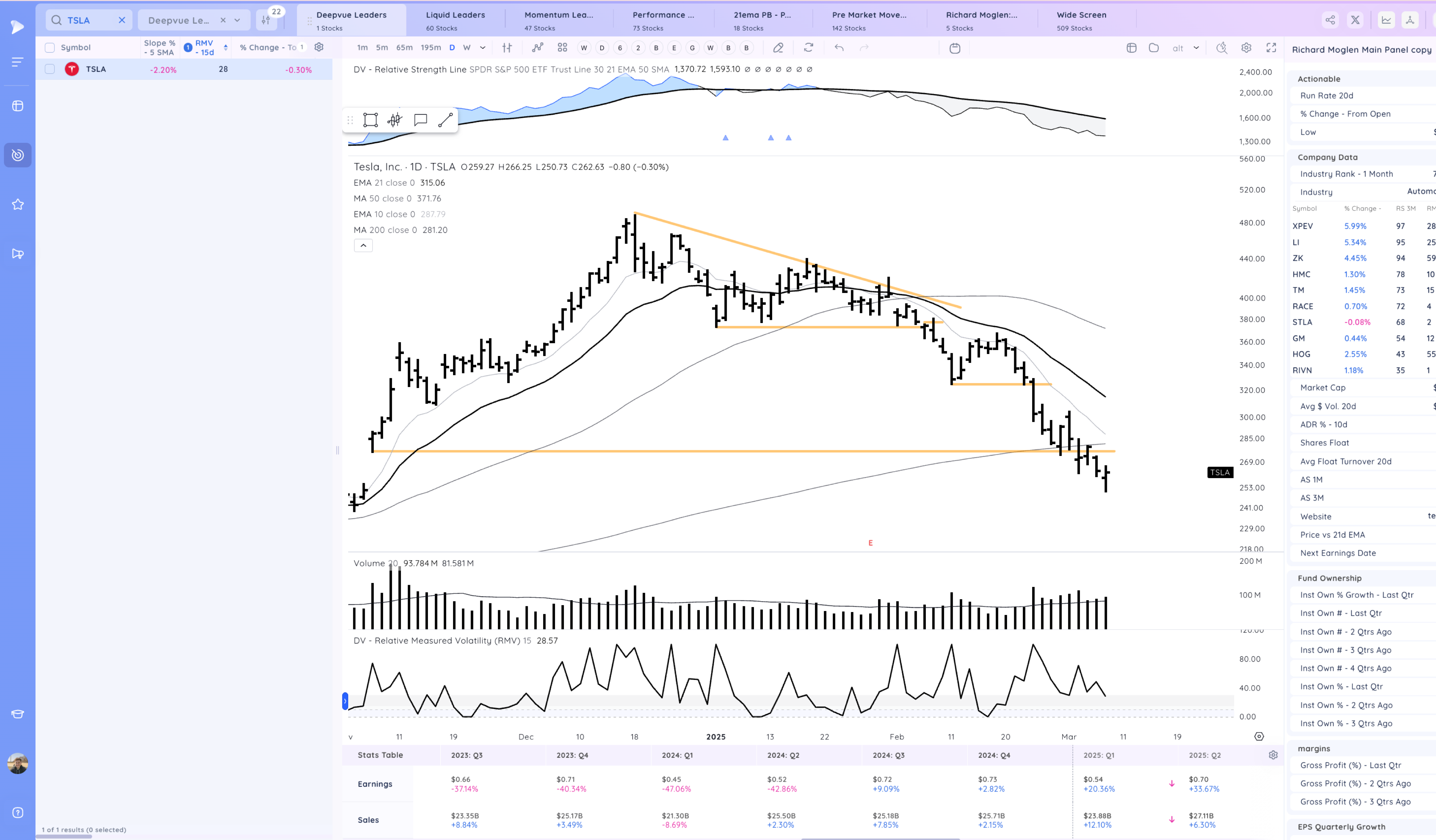The width and height of the screenshot is (1436, 840).
Task: Select the 65m timeframe
Action: (404, 48)
